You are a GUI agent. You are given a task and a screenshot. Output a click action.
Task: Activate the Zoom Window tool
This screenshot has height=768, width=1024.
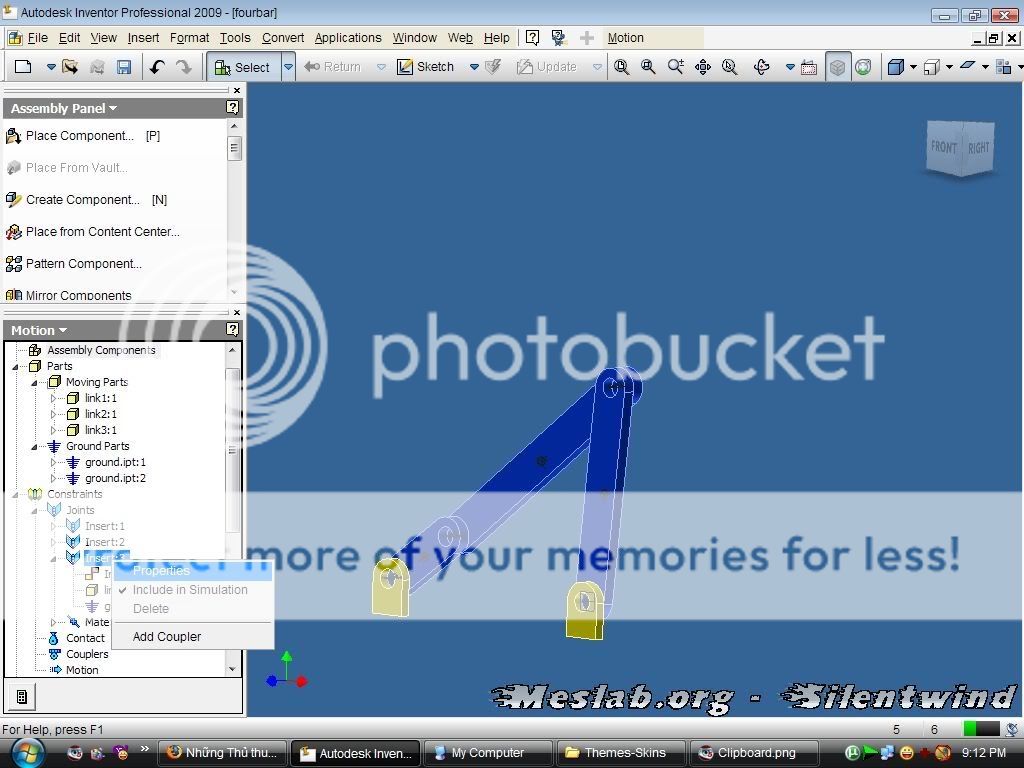(x=648, y=67)
